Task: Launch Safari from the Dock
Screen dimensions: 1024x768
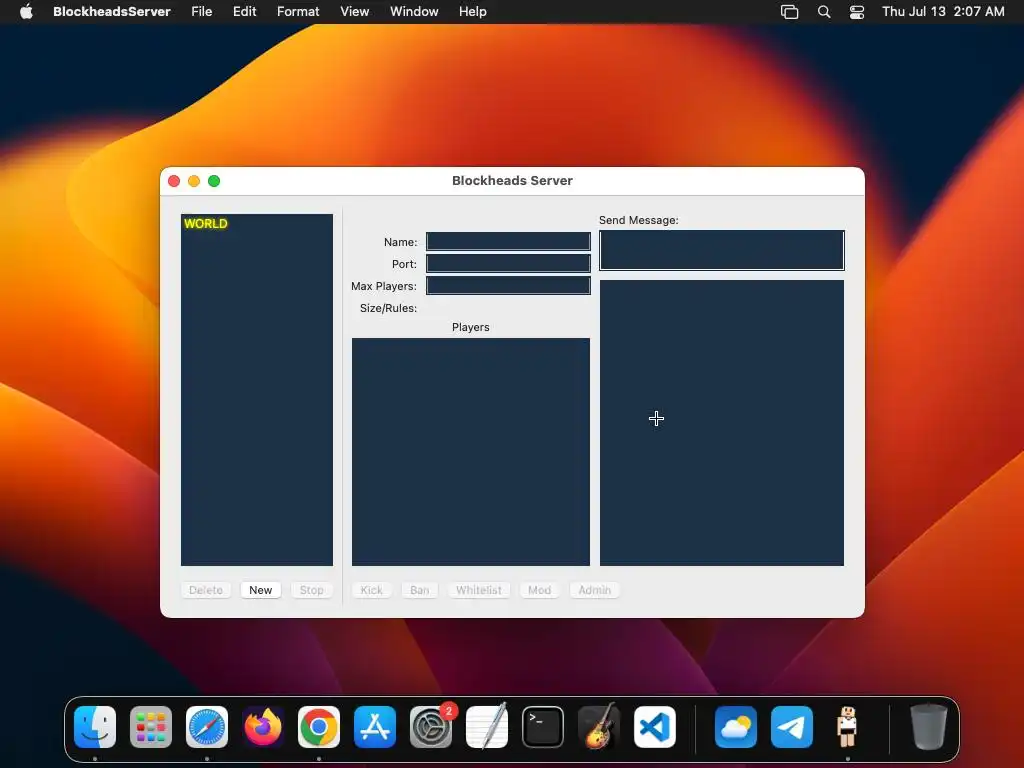Action: [207, 726]
